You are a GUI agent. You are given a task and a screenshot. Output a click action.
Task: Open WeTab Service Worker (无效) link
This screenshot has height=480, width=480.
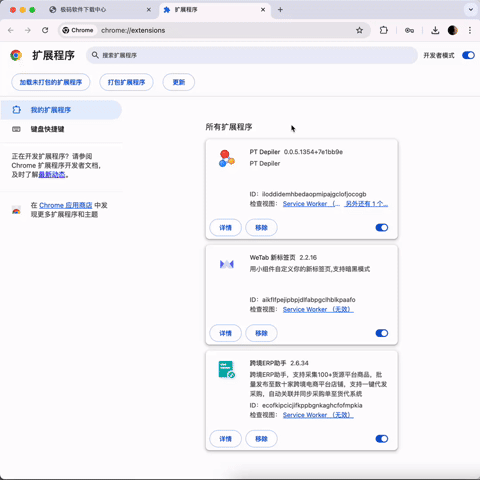pos(318,309)
